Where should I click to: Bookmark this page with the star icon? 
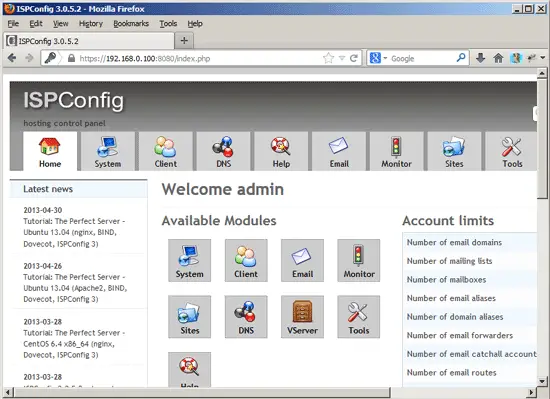(328, 58)
